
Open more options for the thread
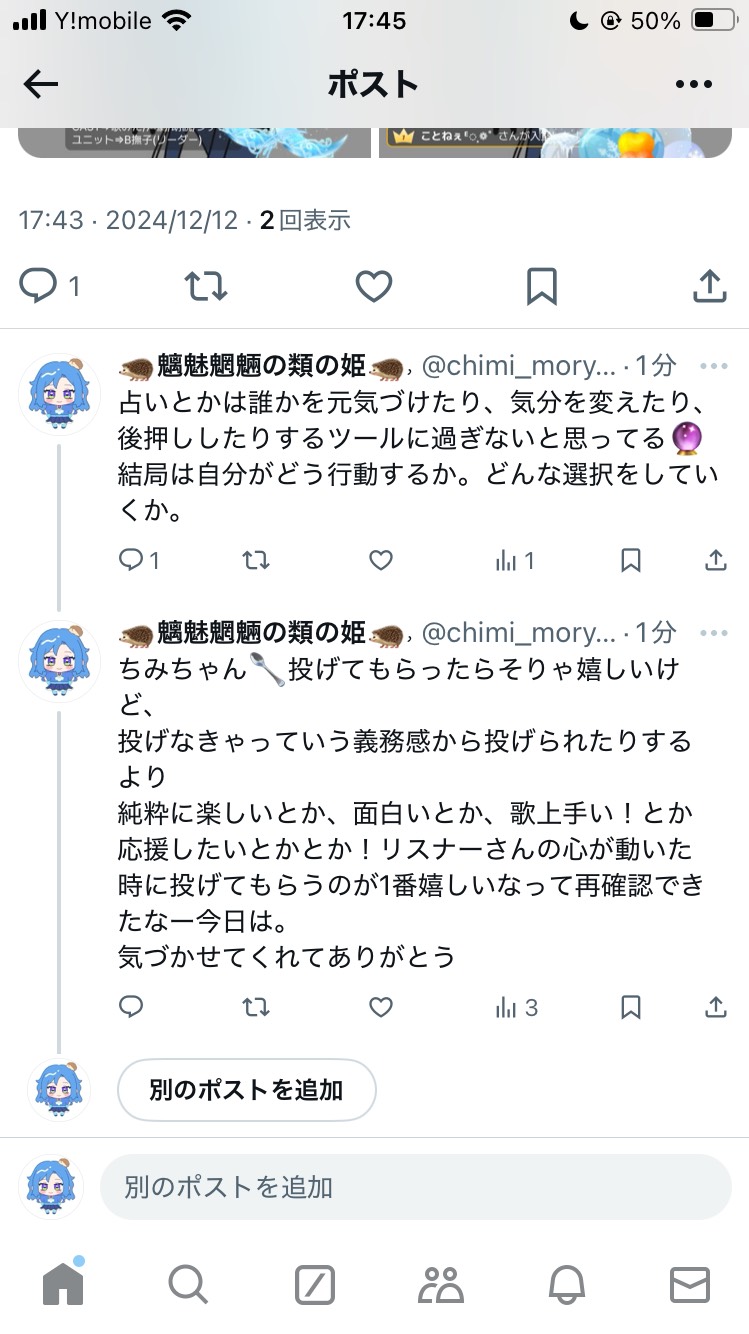click(694, 84)
